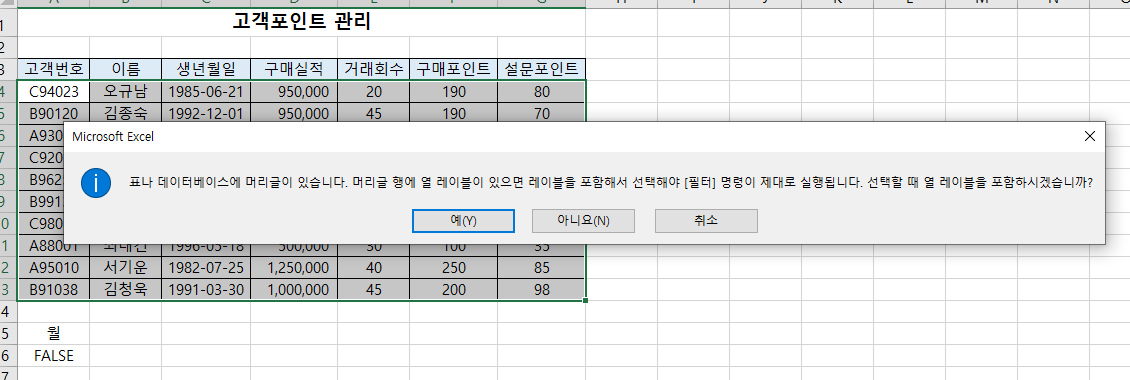1130x380 pixels.
Task: Click customer number cell B91038
Action: (x=54, y=289)
